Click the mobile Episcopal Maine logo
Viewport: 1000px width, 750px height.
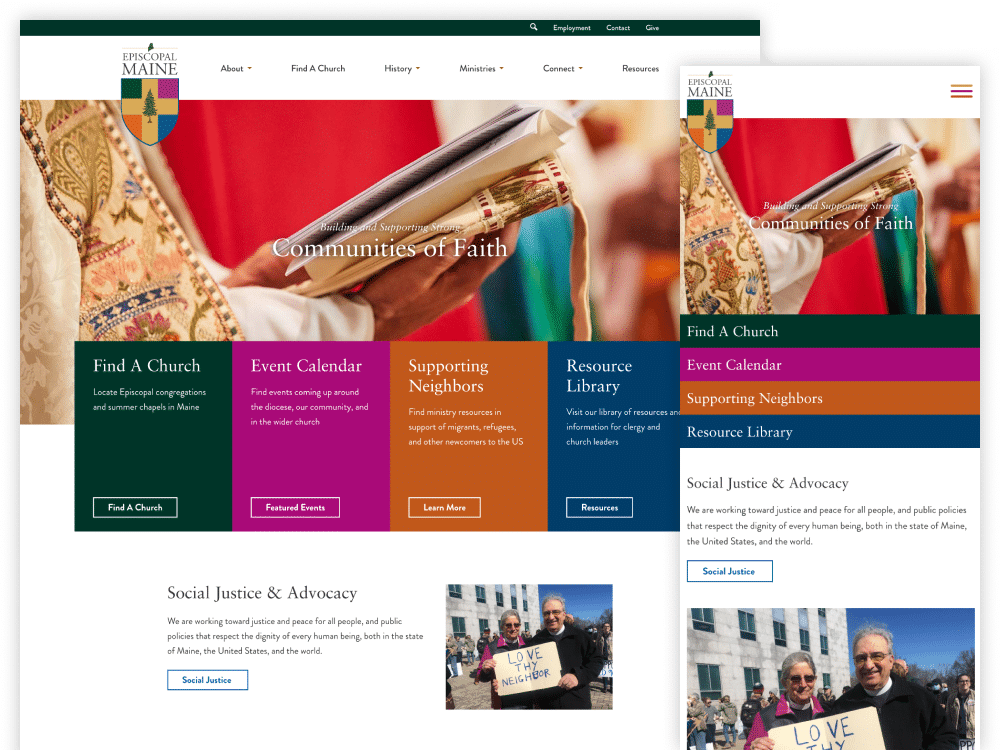click(x=709, y=111)
